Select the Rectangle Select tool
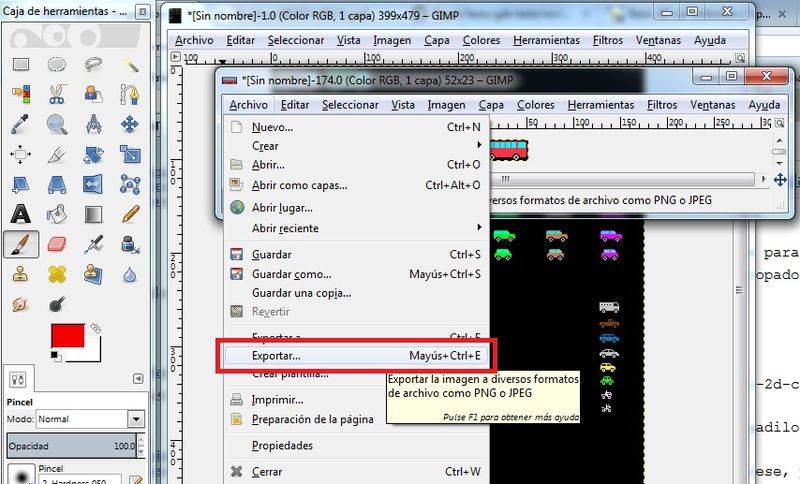Image resolution: width=800 pixels, height=484 pixels. 21,65
